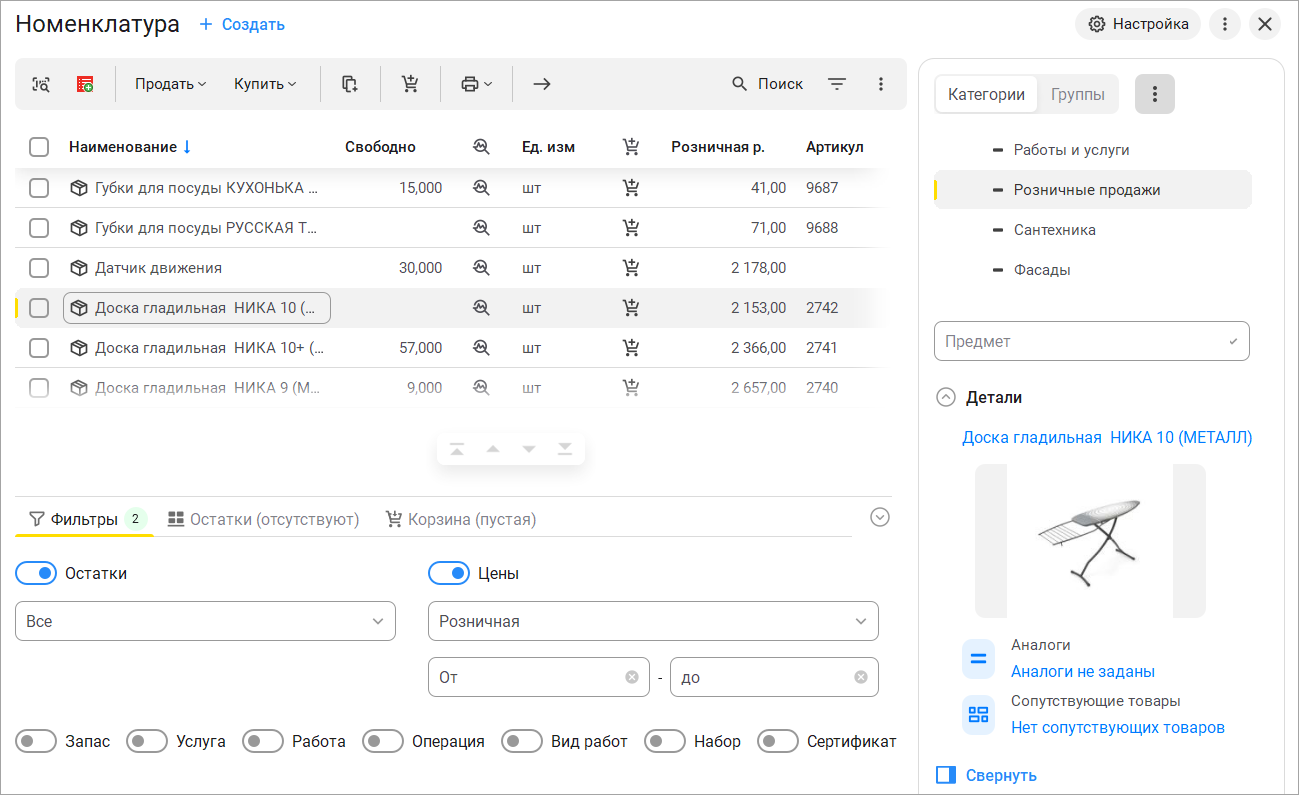Click the price От input field

click(x=528, y=677)
